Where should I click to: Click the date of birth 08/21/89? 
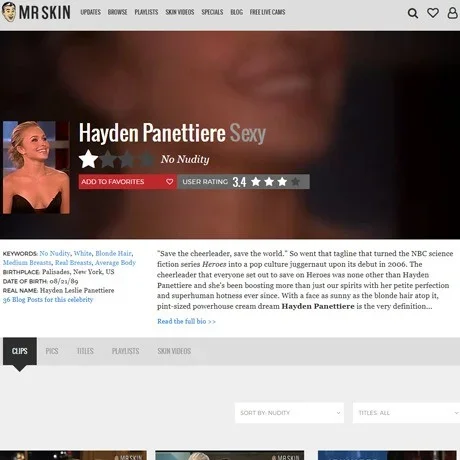point(64,281)
